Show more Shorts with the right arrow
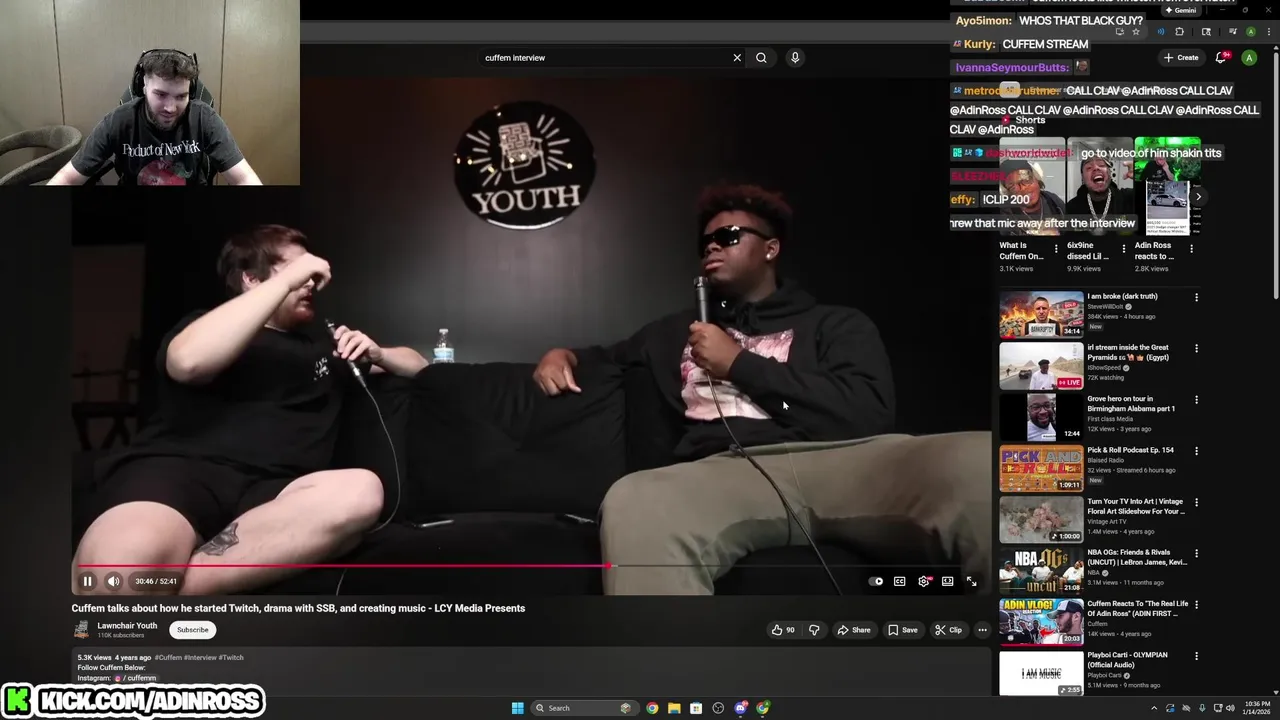Viewport: 1280px width, 720px height. click(x=1198, y=197)
